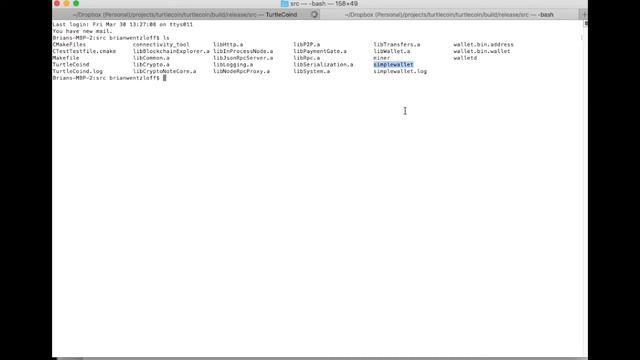Click the libTransfers.a entry
640x360 pixels.
(x=397, y=44)
